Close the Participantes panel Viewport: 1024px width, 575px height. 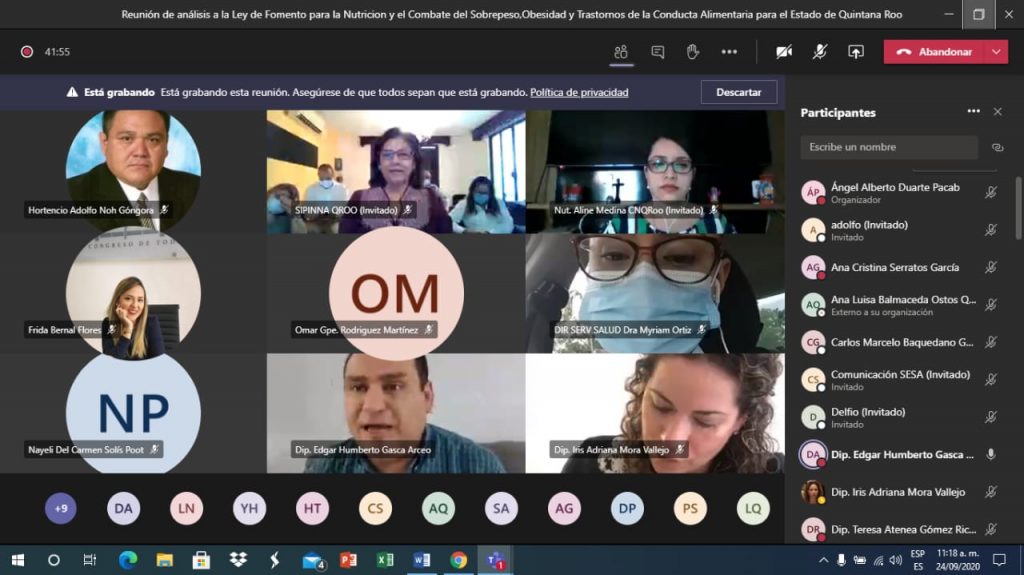coord(997,112)
